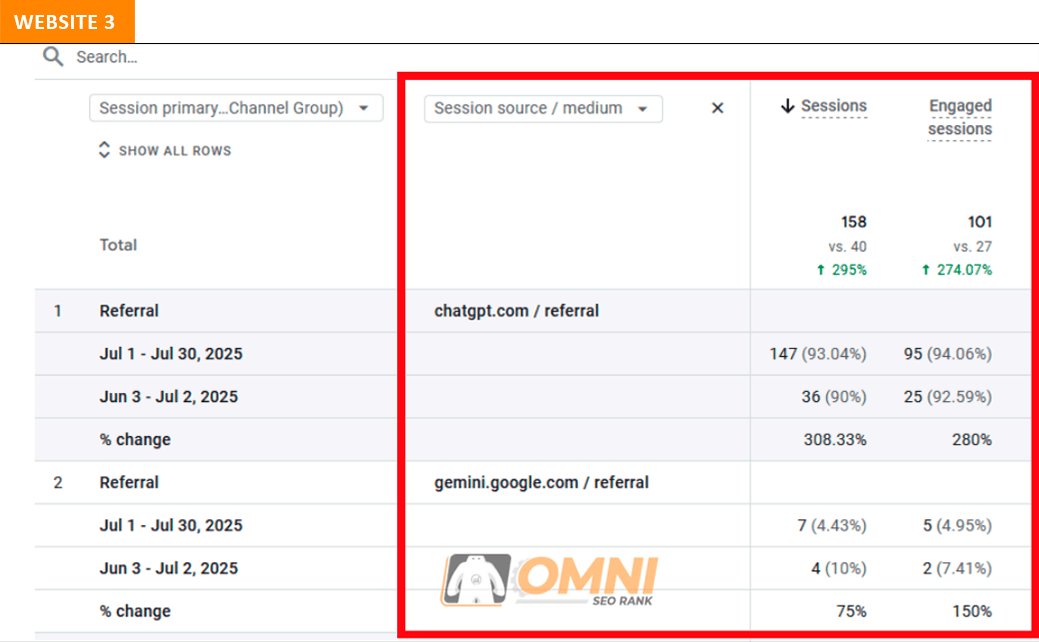Click engaged sessions value 25 (92.59%)

point(948,397)
